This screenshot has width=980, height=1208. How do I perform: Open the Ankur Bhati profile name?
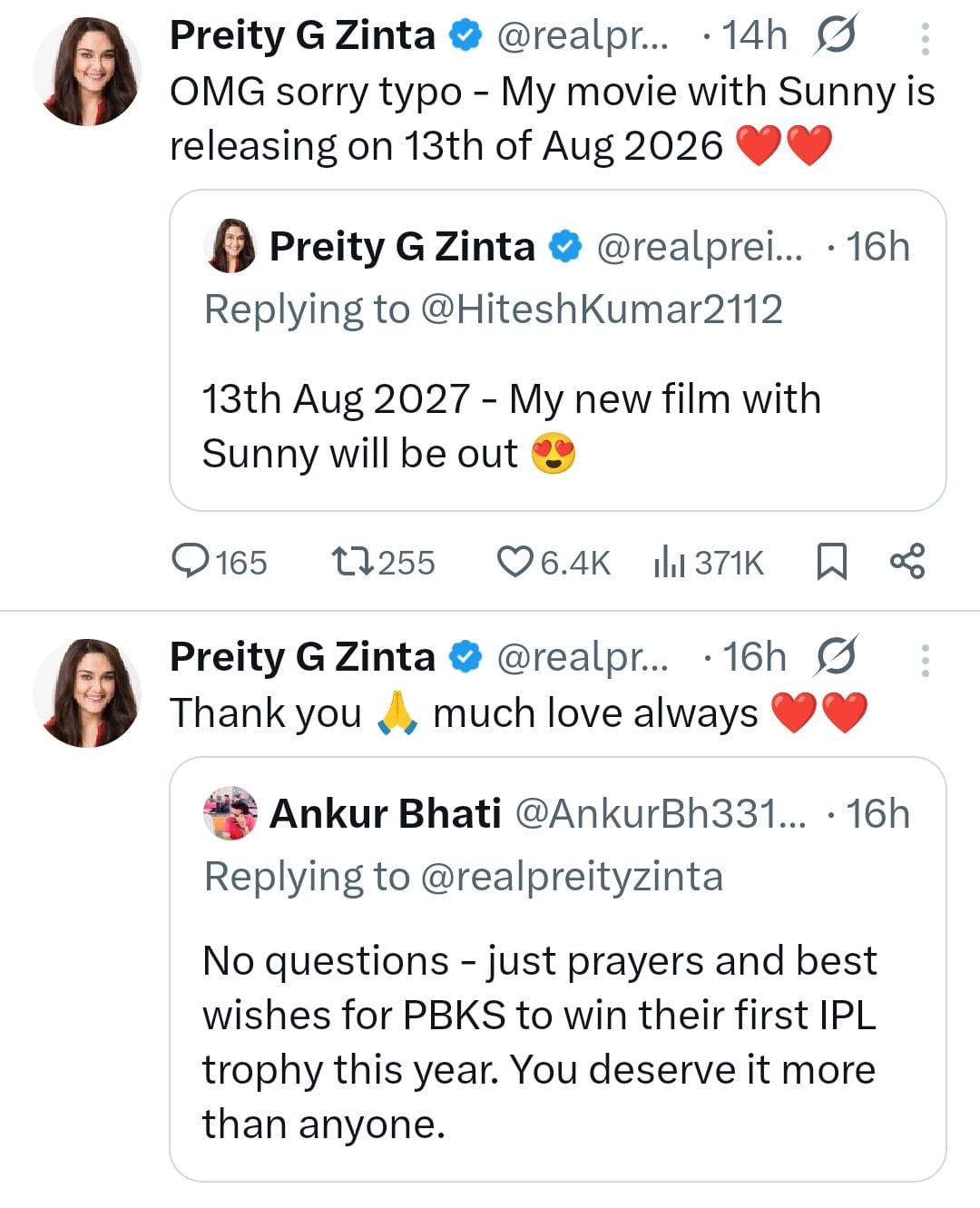pos(385,813)
